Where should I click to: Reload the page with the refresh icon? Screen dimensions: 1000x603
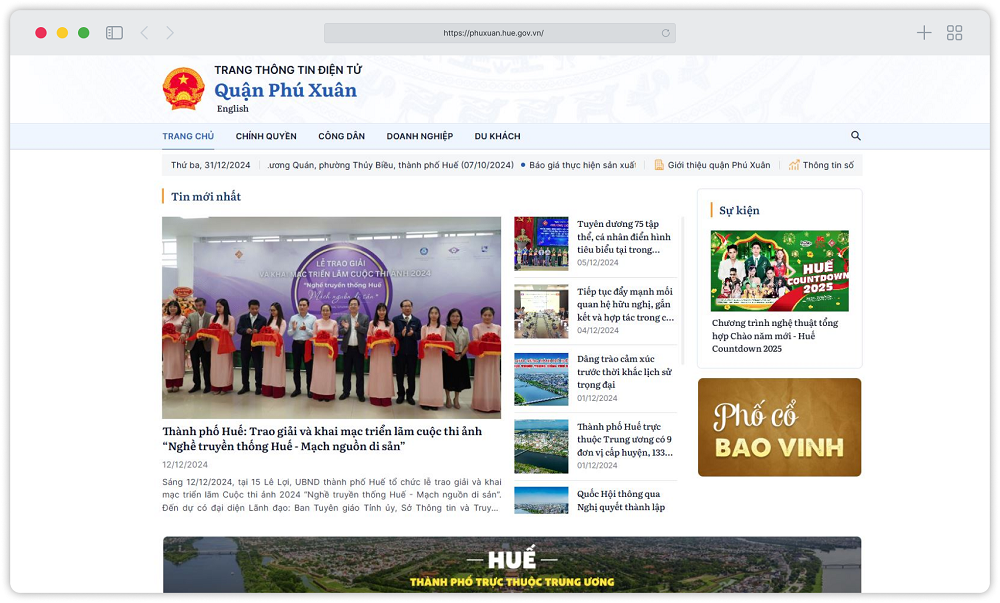(x=665, y=33)
